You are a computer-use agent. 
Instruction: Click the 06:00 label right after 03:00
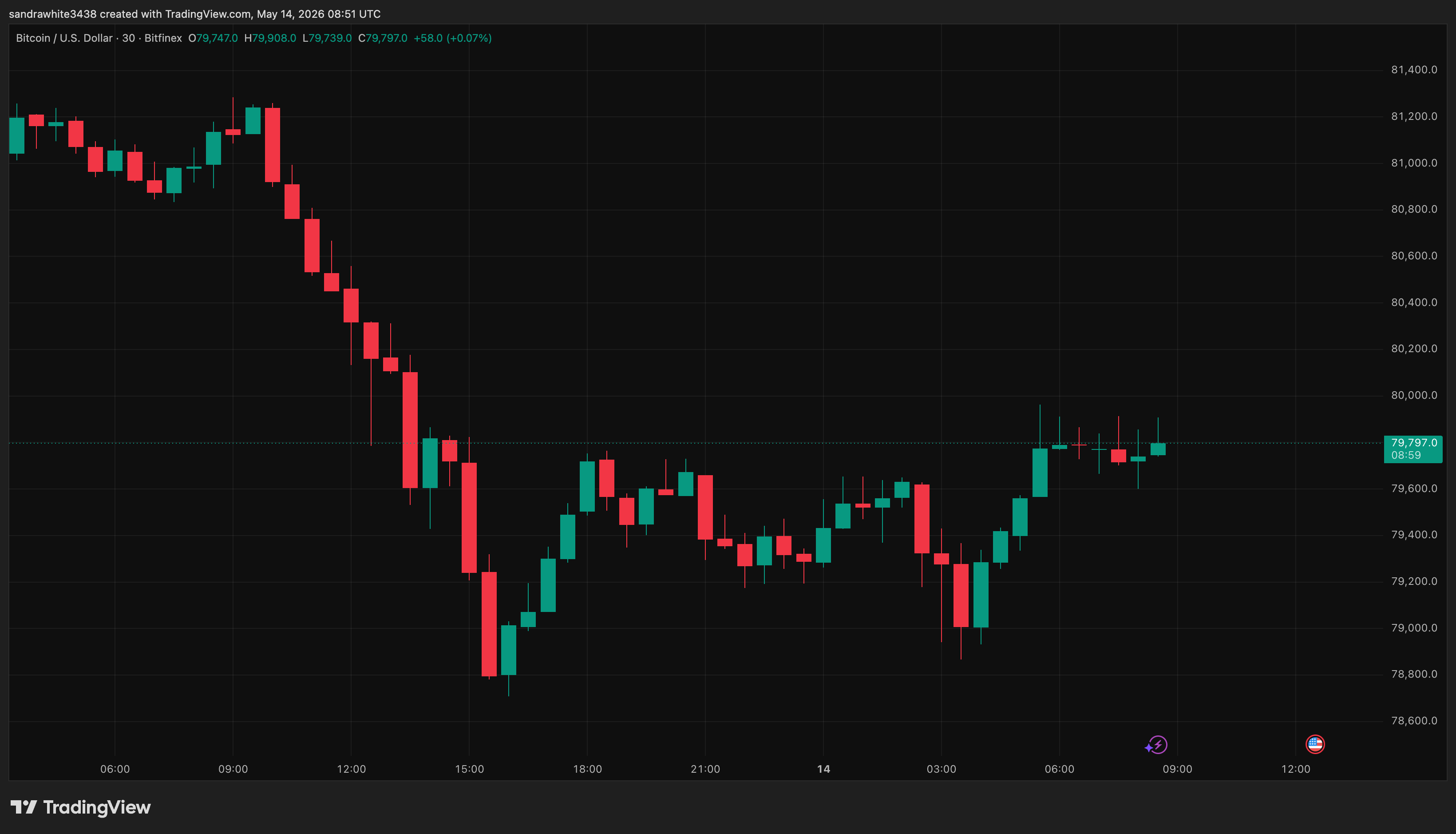[x=1059, y=769]
